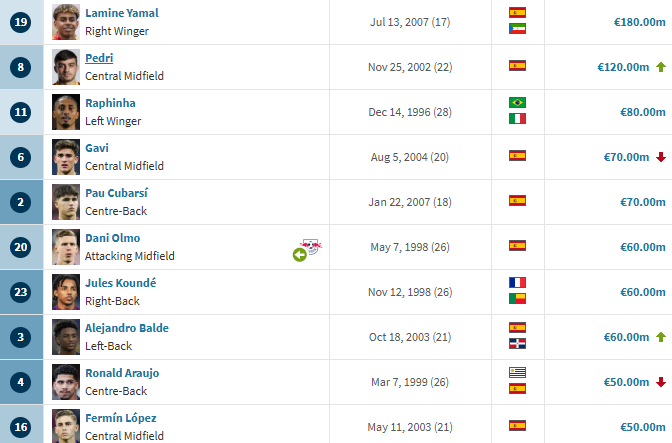Click Lamine Yamal's €180.00m market value
This screenshot has height=443, width=672.
639,22
